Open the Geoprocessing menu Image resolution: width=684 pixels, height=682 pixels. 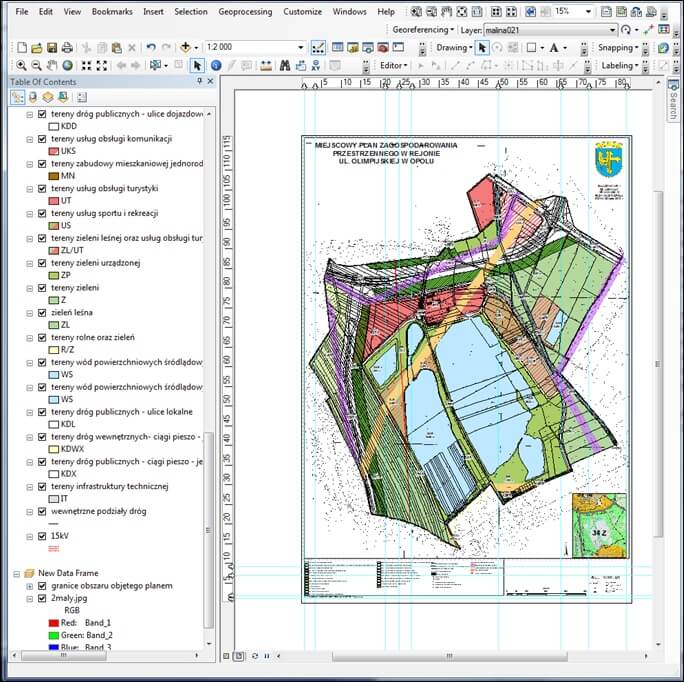pos(245,12)
